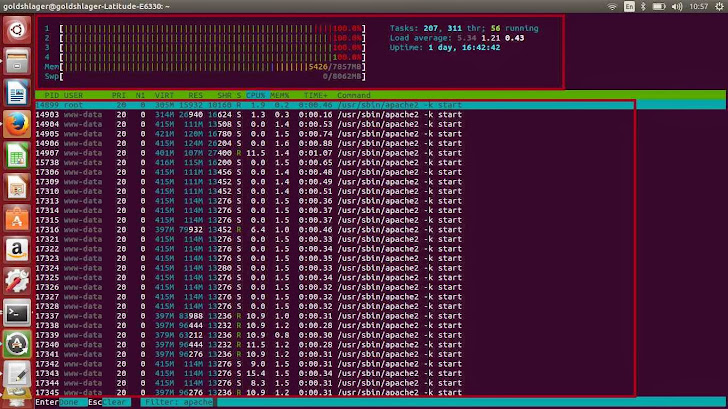Open System Settings gear-and-wrench icon
Screen dimensions: 728x409
pyautogui.click(x=17, y=281)
